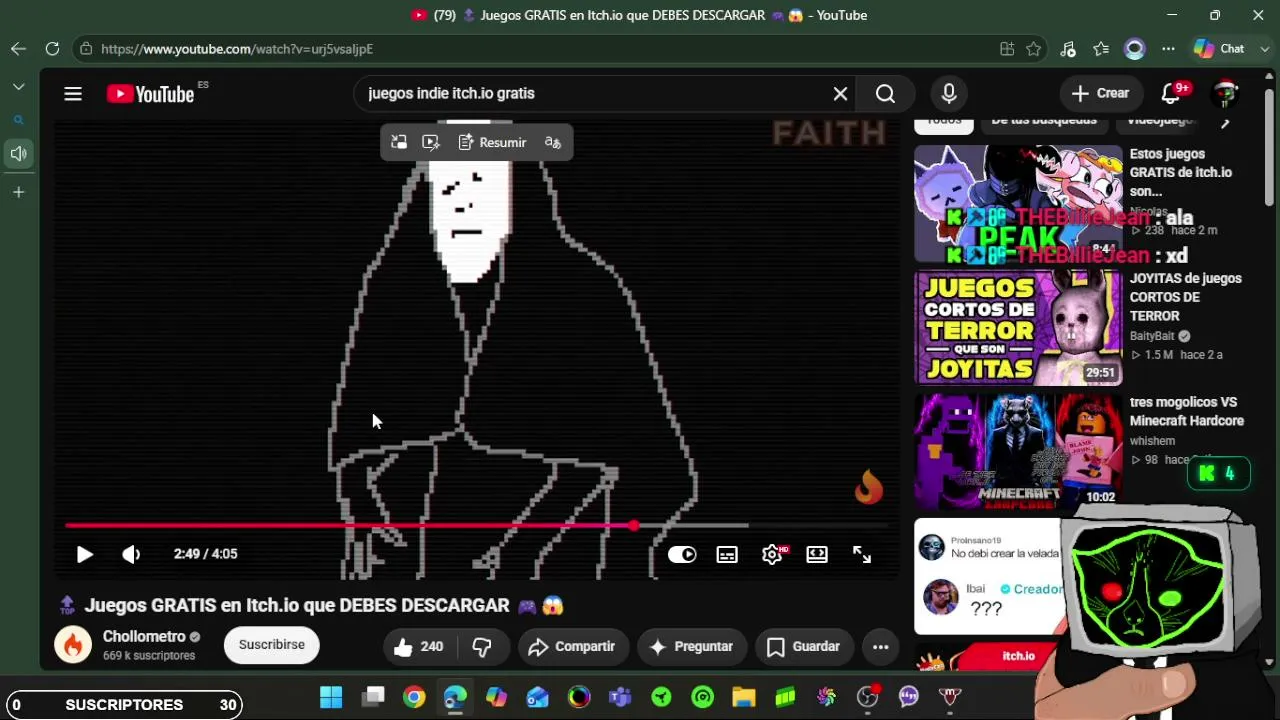Open Google Chrome from the taskbar
Image resolution: width=1280 pixels, height=720 pixels.
[x=414, y=697]
